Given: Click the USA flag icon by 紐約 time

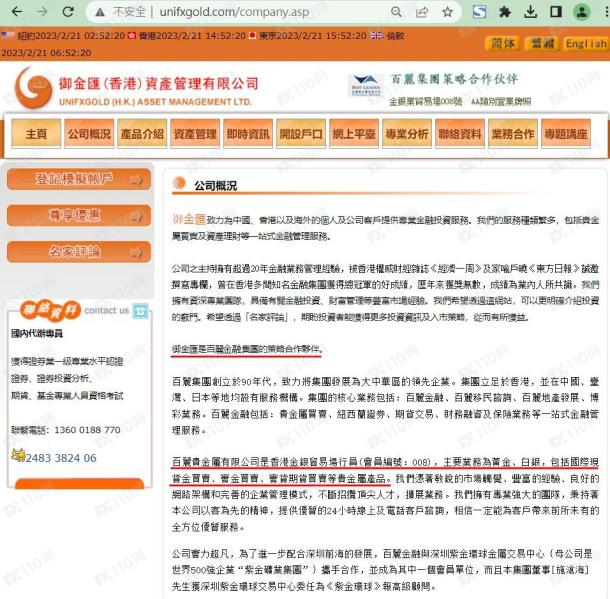Looking at the screenshot, I should point(7,35).
